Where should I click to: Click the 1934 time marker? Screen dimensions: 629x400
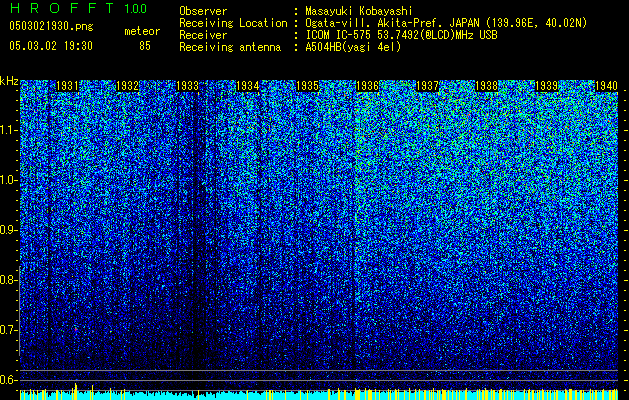[x=248, y=86]
